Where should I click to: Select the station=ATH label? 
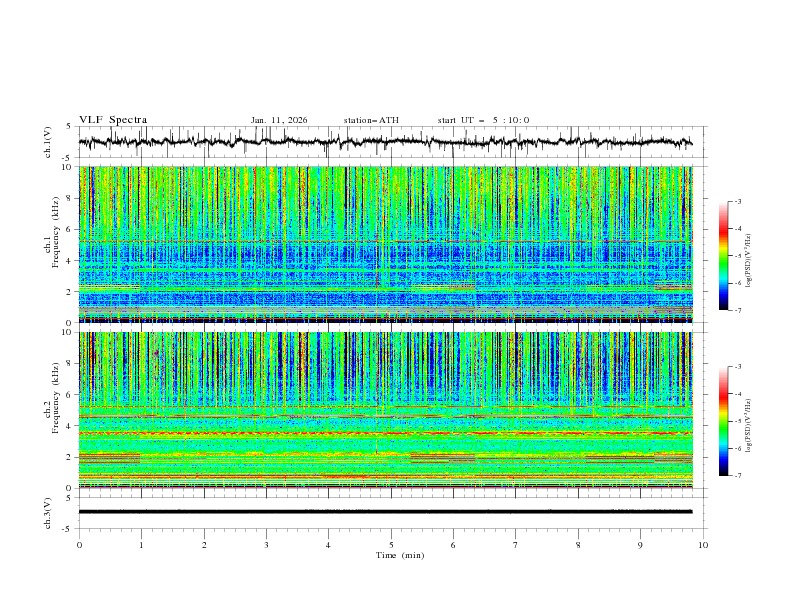click(371, 120)
